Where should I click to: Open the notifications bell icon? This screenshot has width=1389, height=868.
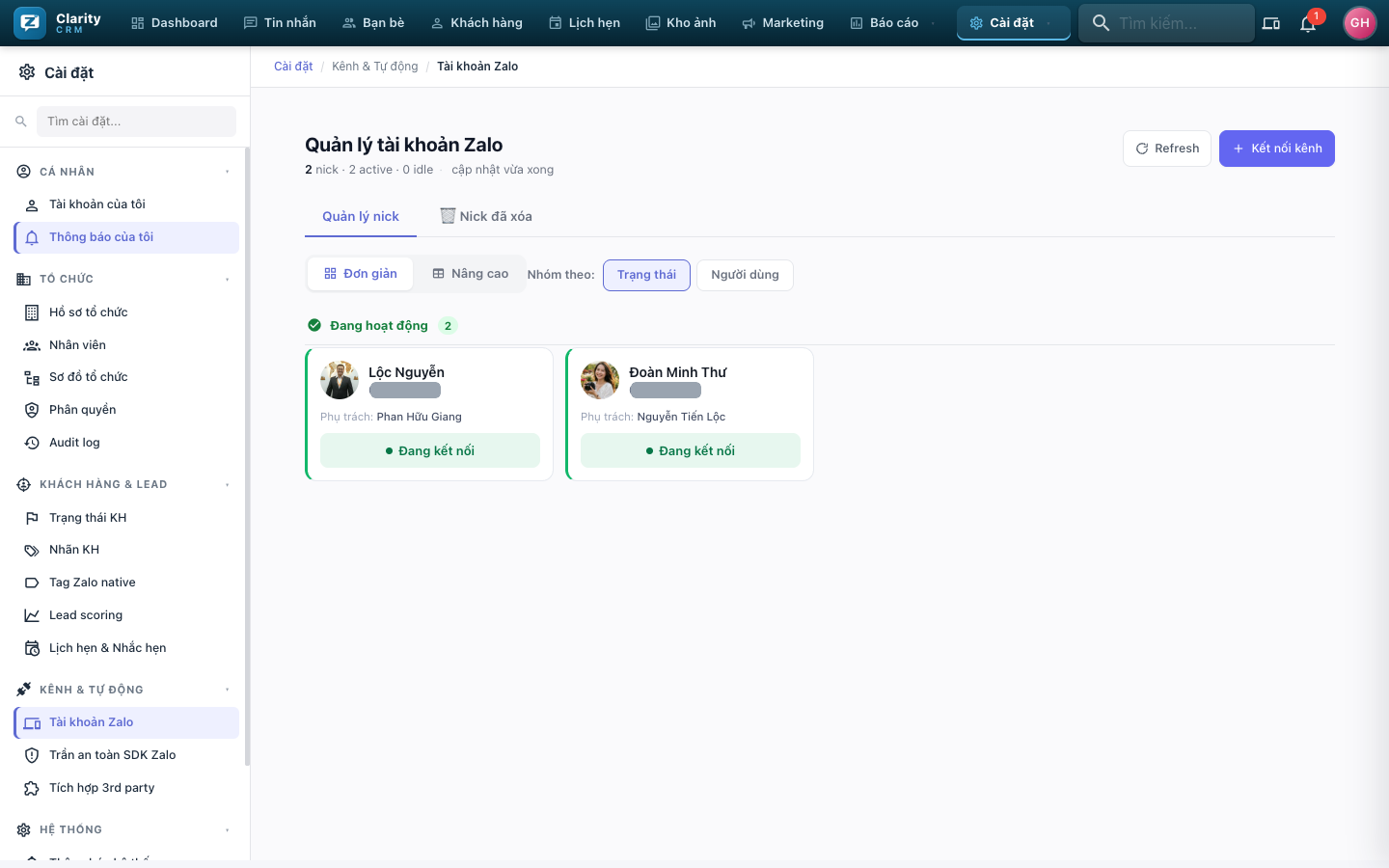[1308, 23]
